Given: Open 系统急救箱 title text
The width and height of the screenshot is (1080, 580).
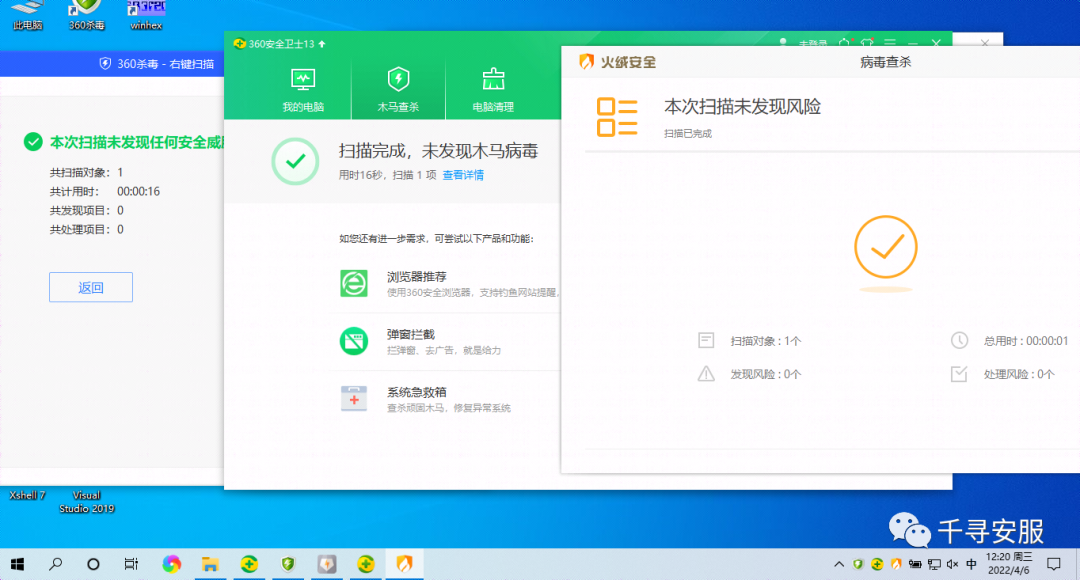Looking at the screenshot, I should tap(417, 392).
